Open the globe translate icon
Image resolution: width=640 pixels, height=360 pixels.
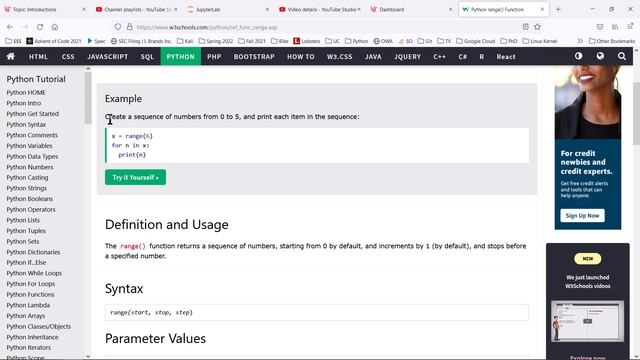600,56
